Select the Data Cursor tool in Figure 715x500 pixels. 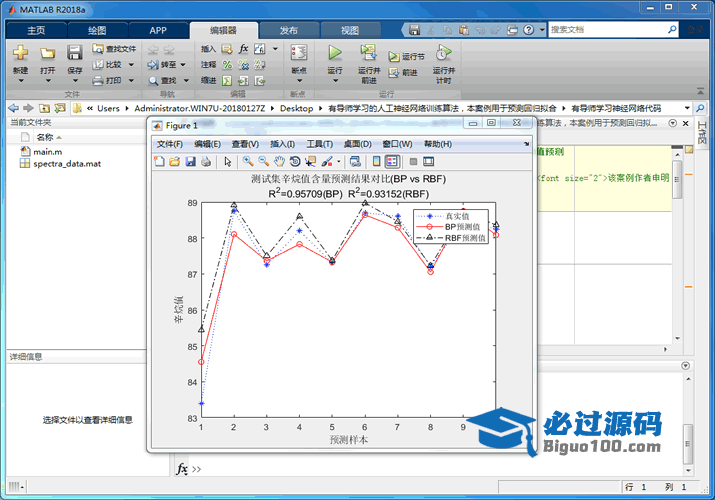point(311,161)
